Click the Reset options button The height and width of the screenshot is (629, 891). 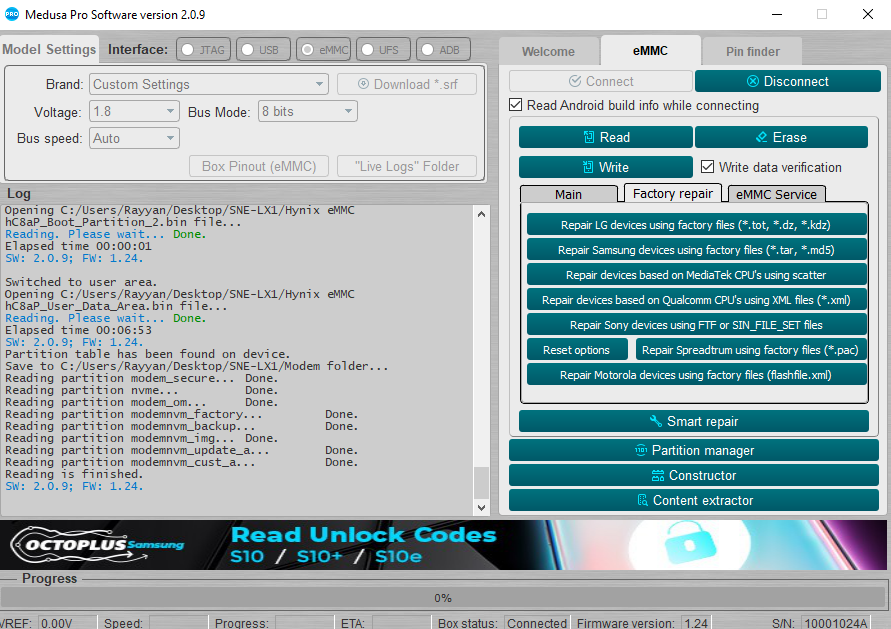click(577, 350)
